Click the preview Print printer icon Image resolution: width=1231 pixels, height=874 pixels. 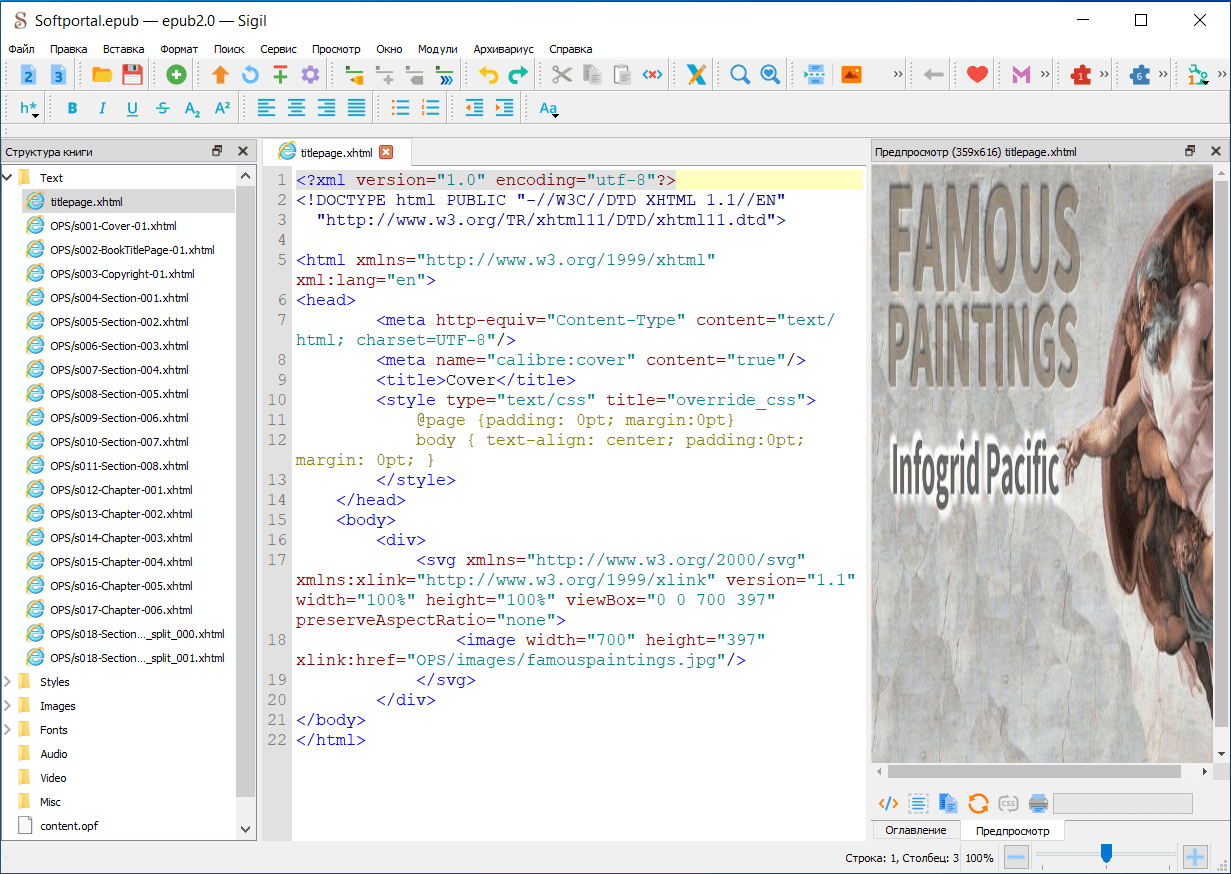(x=1038, y=803)
